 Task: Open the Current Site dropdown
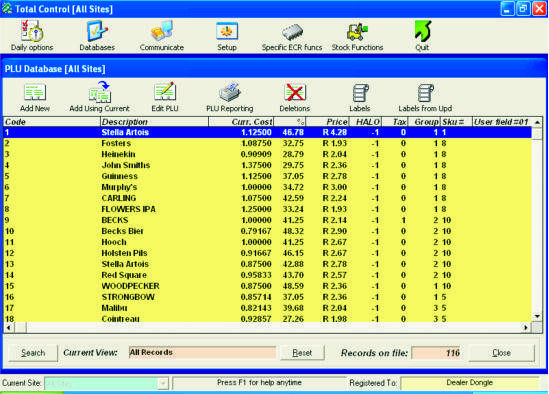point(163,383)
